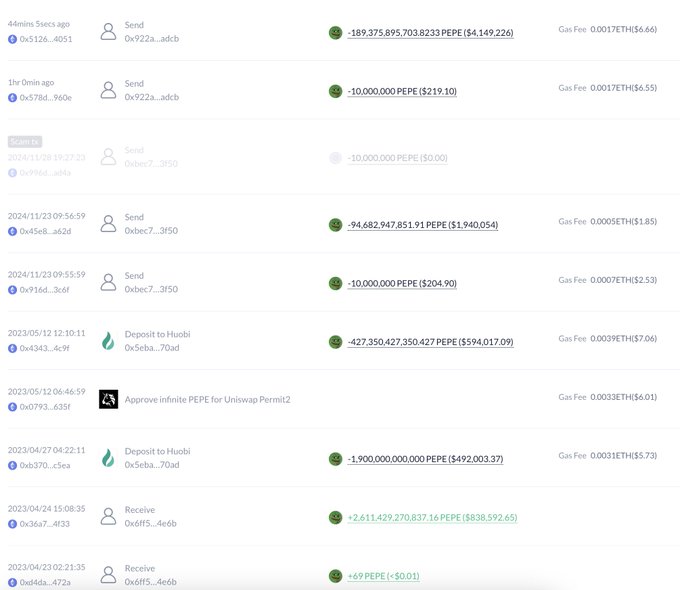
Task: Click user avatar in 1hr 0min ago row
Action: point(108,90)
